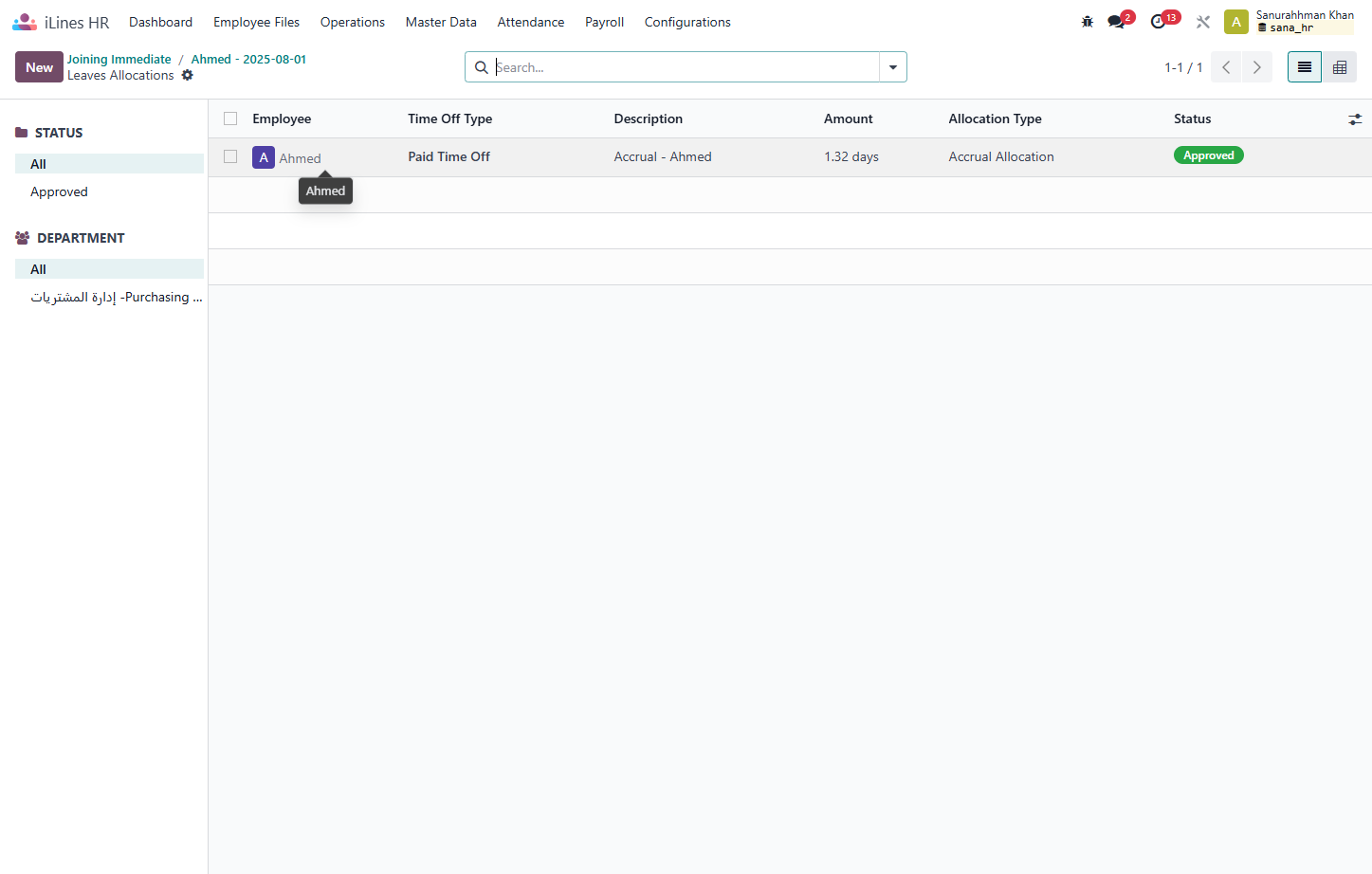
Task: Click the search magnifier icon
Action: [482, 67]
